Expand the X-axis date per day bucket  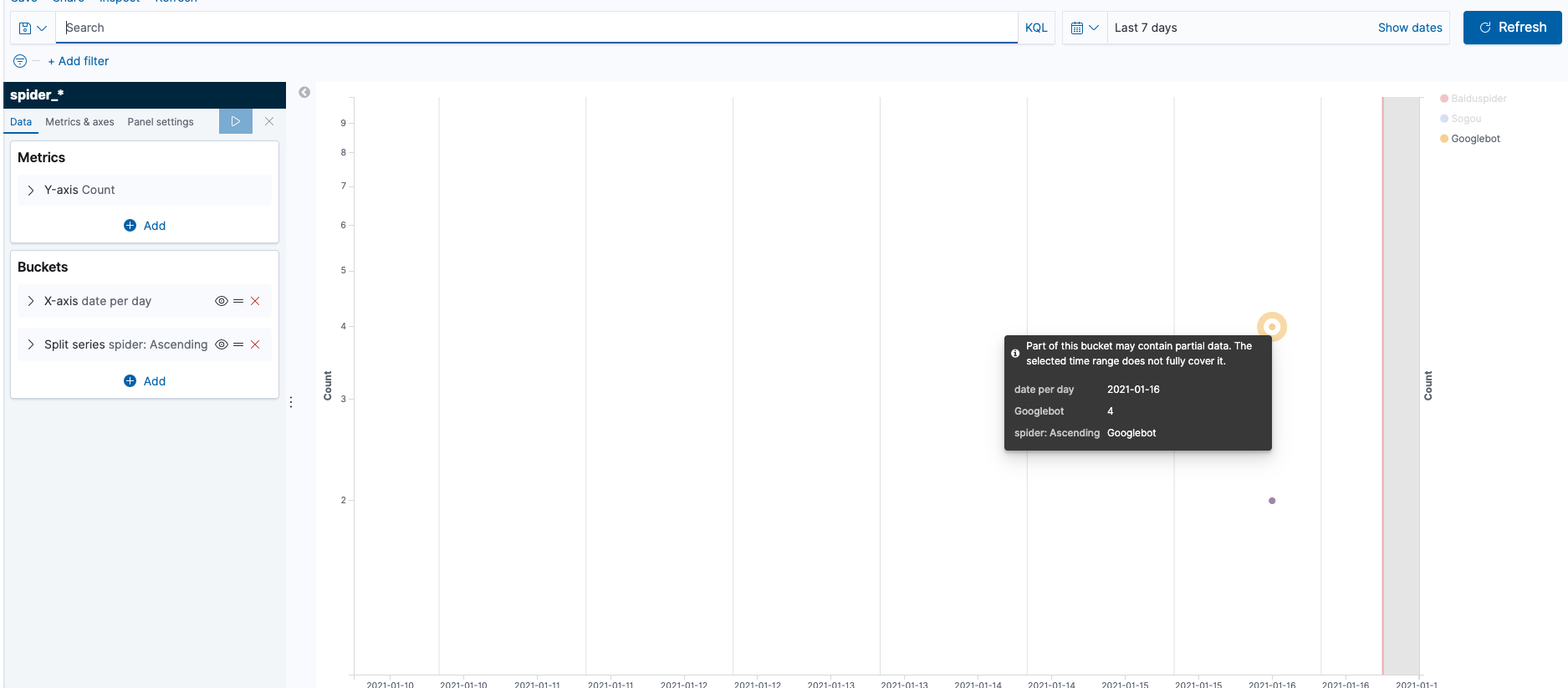tap(31, 301)
